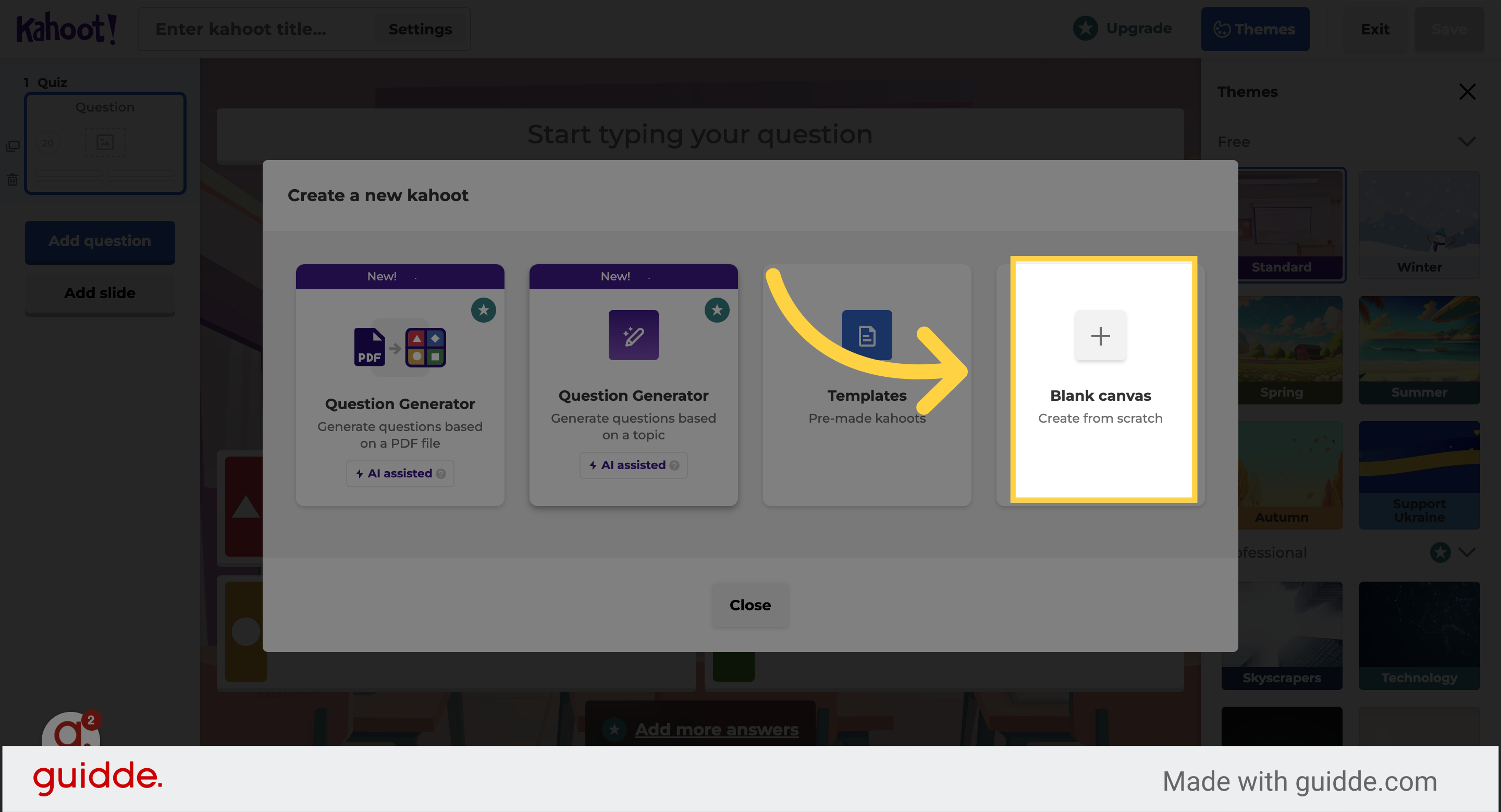Delete the question via the trash icon
Viewport: 1501px width, 812px height.
pyautogui.click(x=13, y=179)
